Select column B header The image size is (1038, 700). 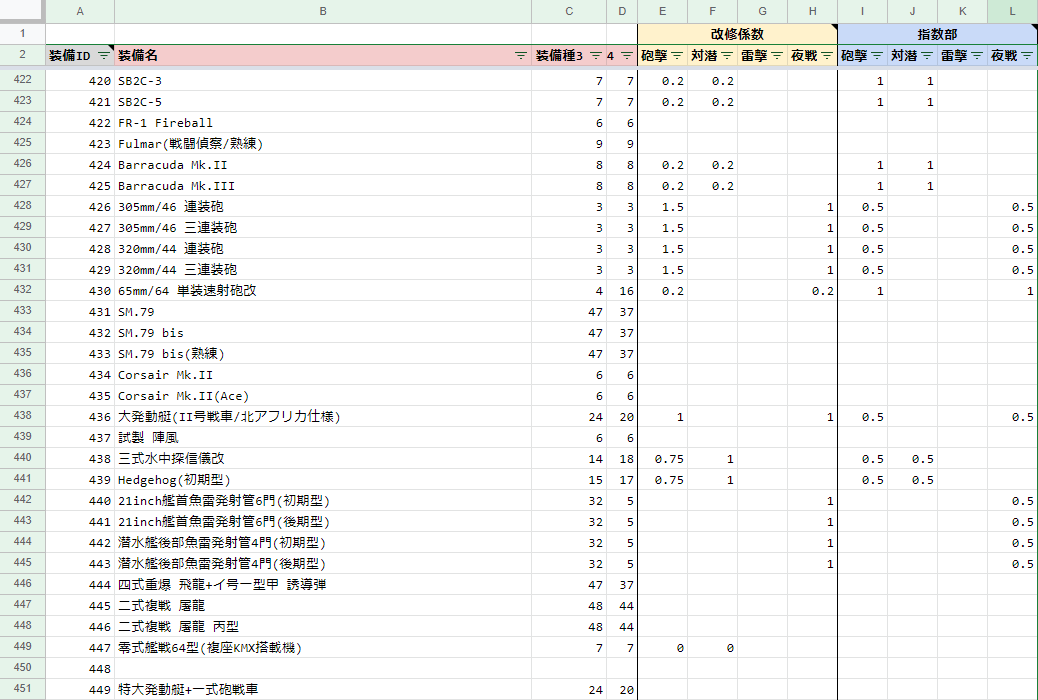click(323, 11)
